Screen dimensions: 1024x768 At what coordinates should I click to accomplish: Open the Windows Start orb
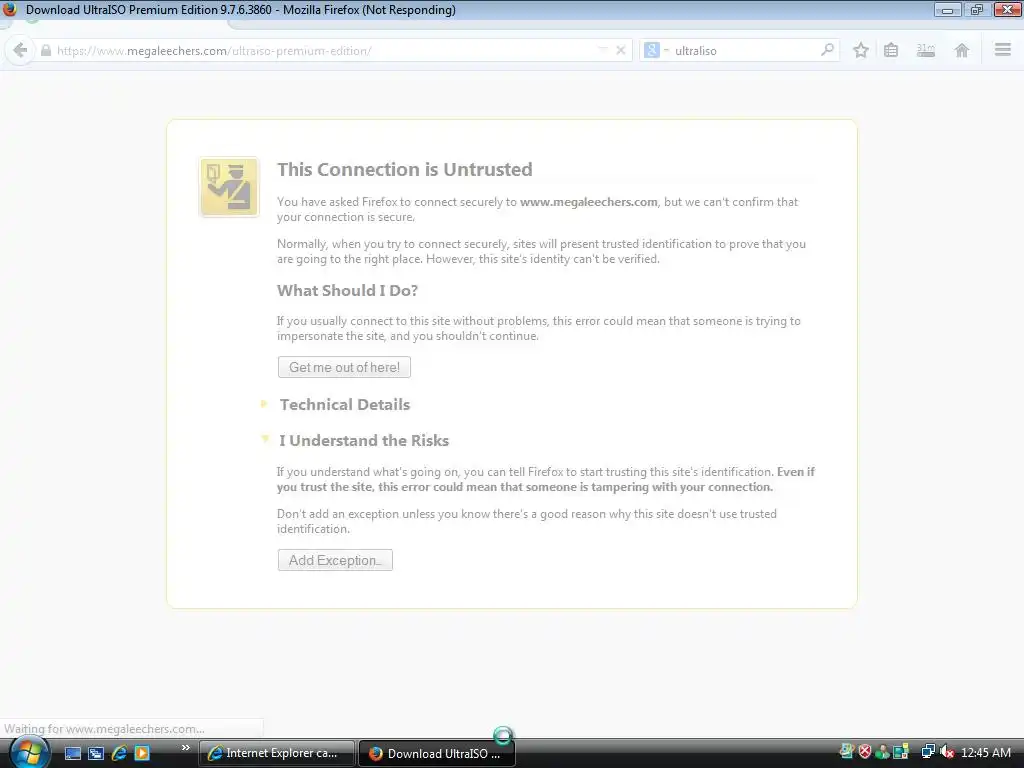(29, 752)
